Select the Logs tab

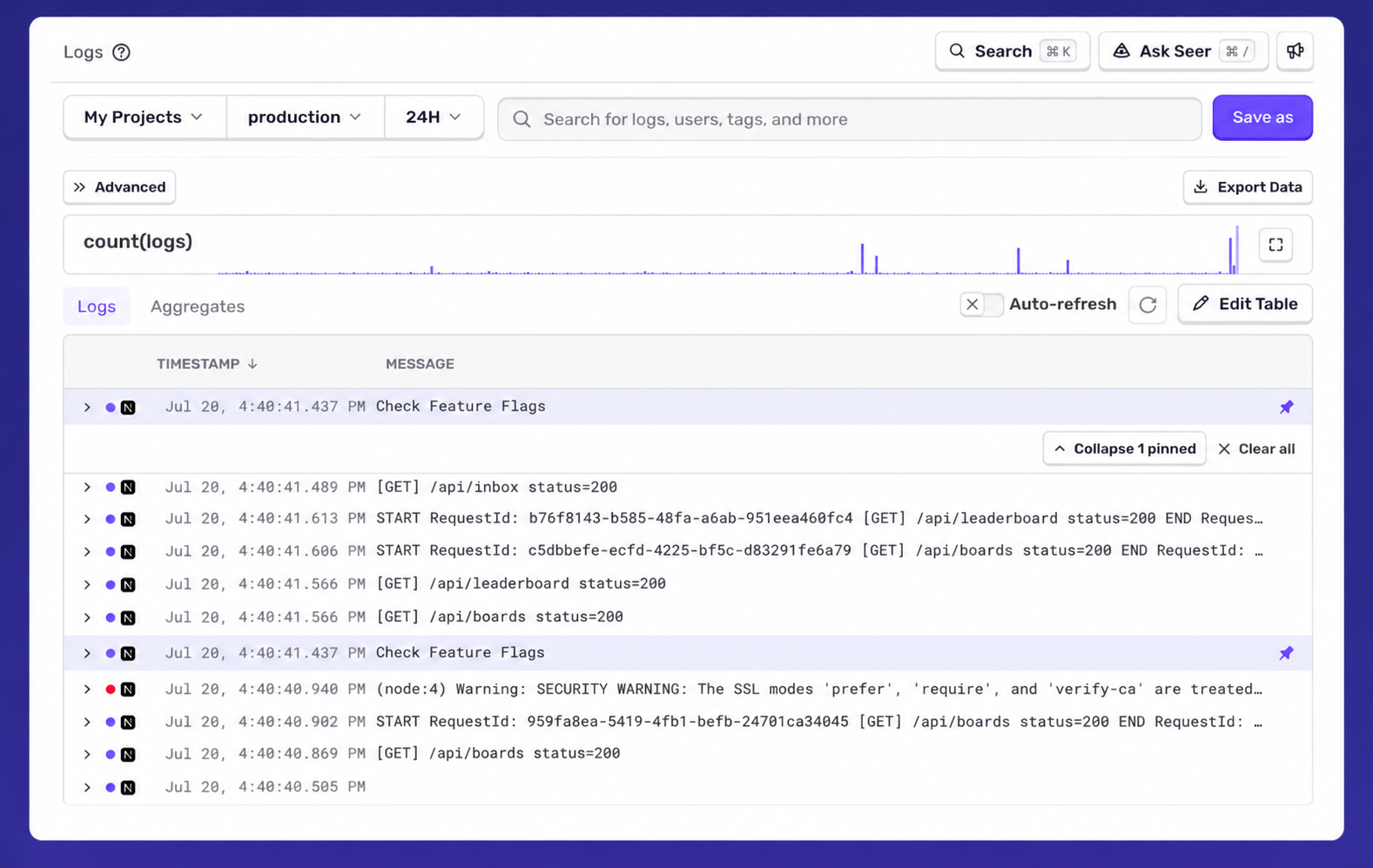[97, 306]
